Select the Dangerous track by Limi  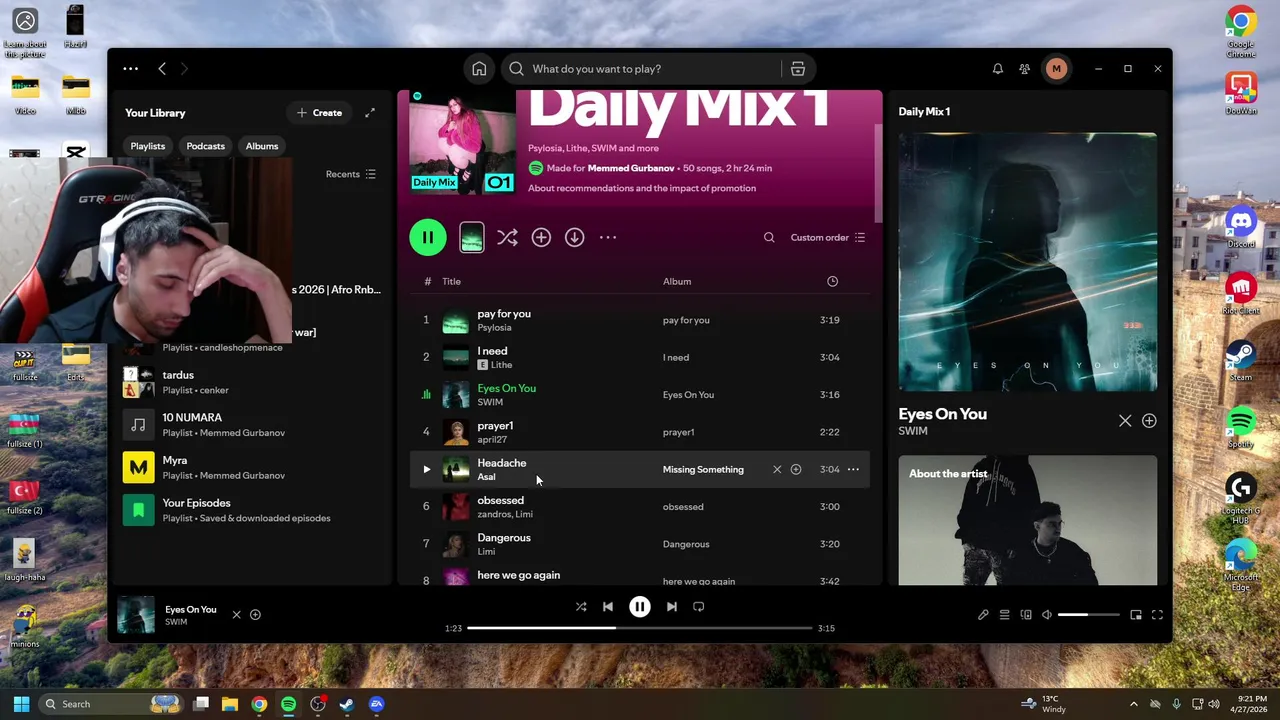[x=640, y=544]
